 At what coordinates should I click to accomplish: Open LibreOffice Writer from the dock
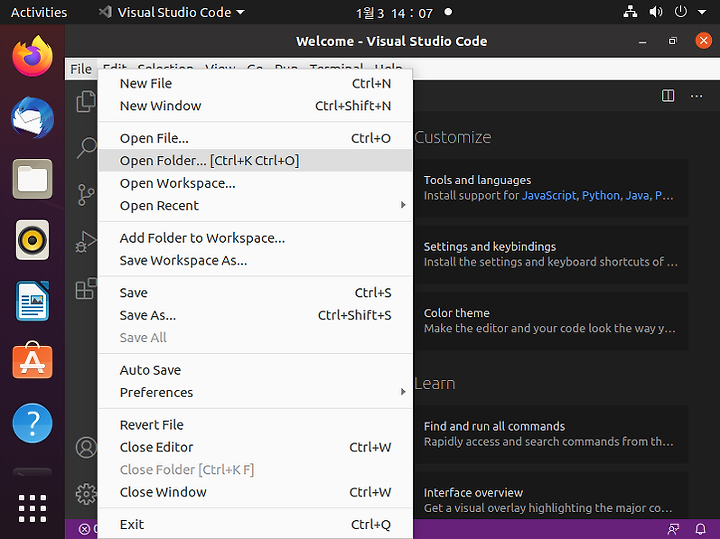click(x=33, y=301)
